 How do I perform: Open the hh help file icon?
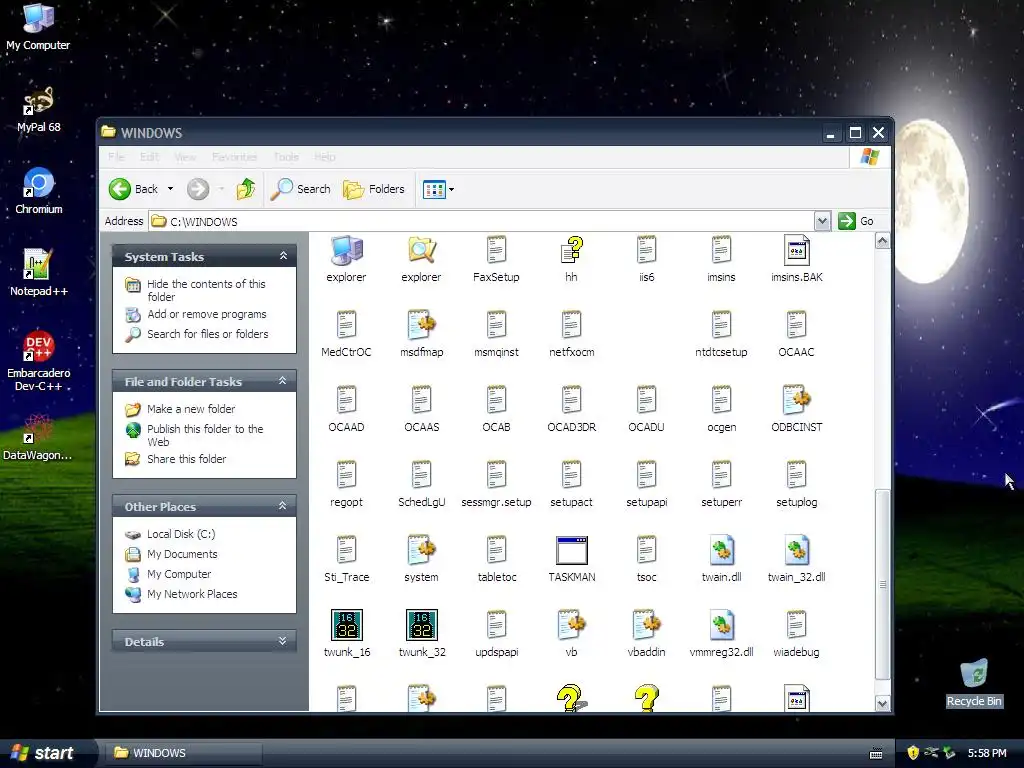571,251
